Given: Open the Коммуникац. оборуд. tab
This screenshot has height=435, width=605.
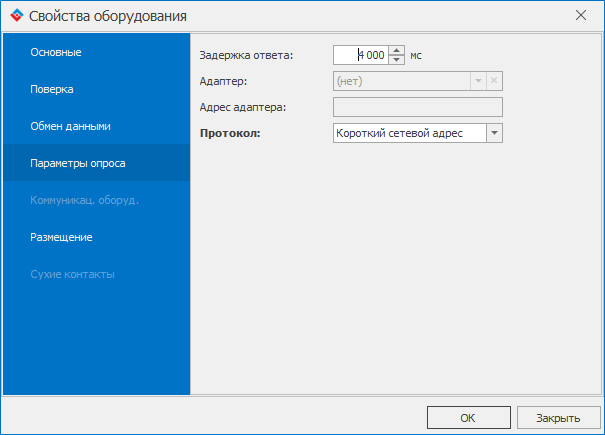Looking at the screenshot, I should click(x=96, y=200).
